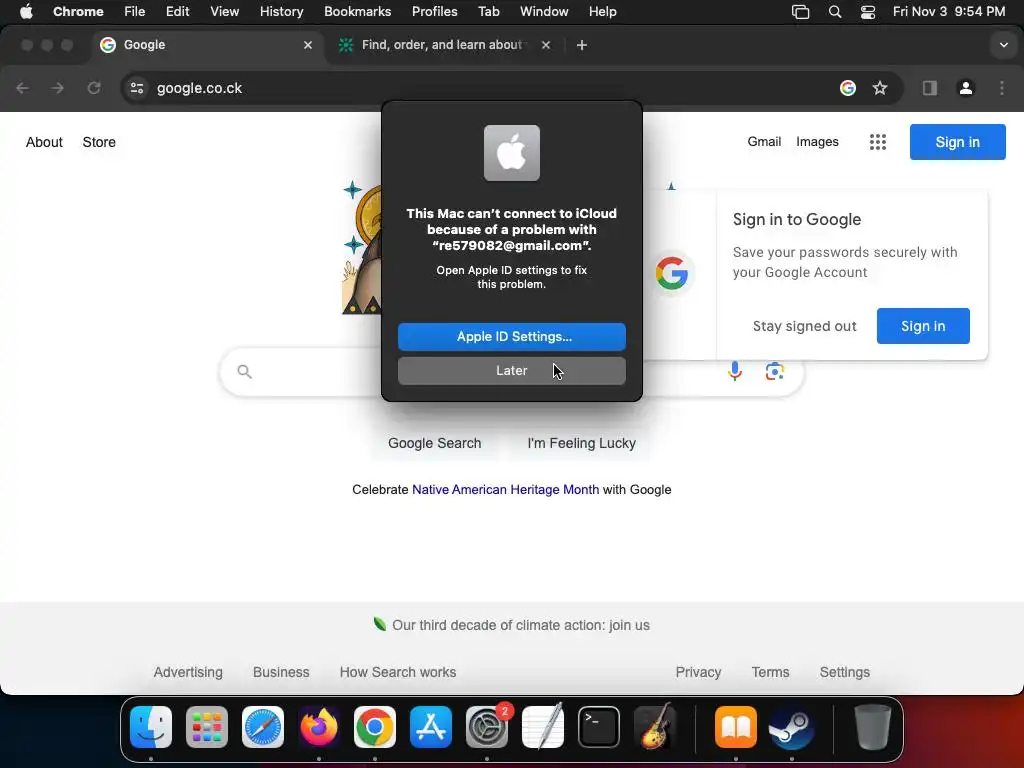
Task: Open the Chrome profile avatar
Action: pyautogui.click(x=966, y=88)
